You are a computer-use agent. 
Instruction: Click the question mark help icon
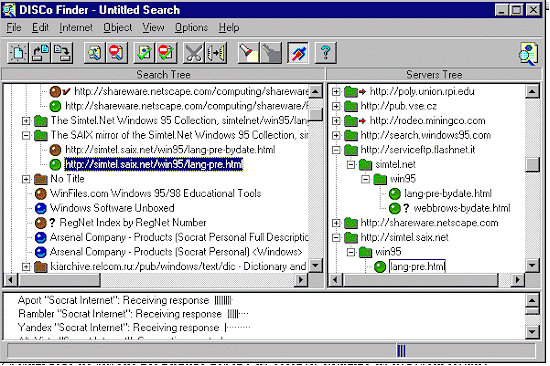(x=326, y=53)
